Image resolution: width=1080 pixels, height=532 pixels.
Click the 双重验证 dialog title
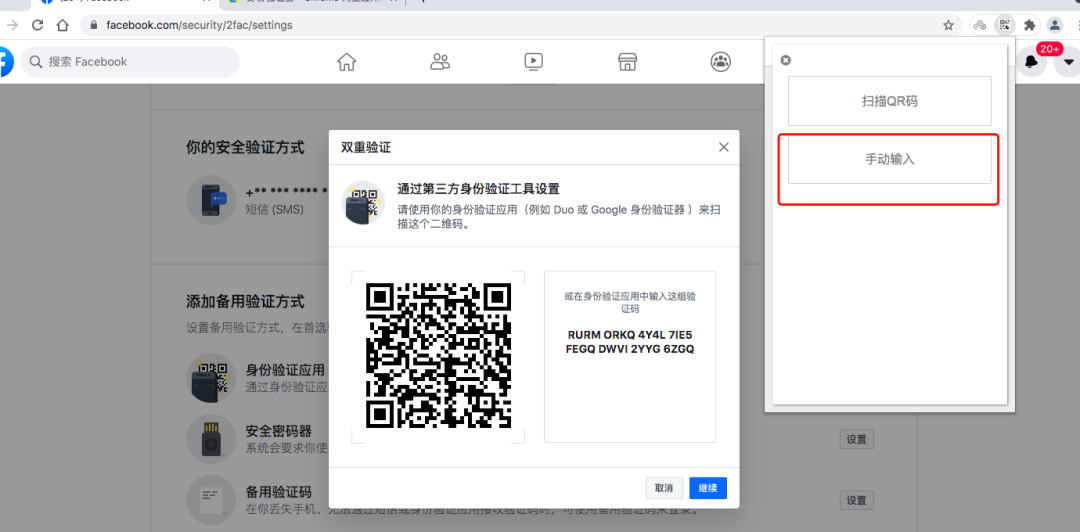coord(366,147)
